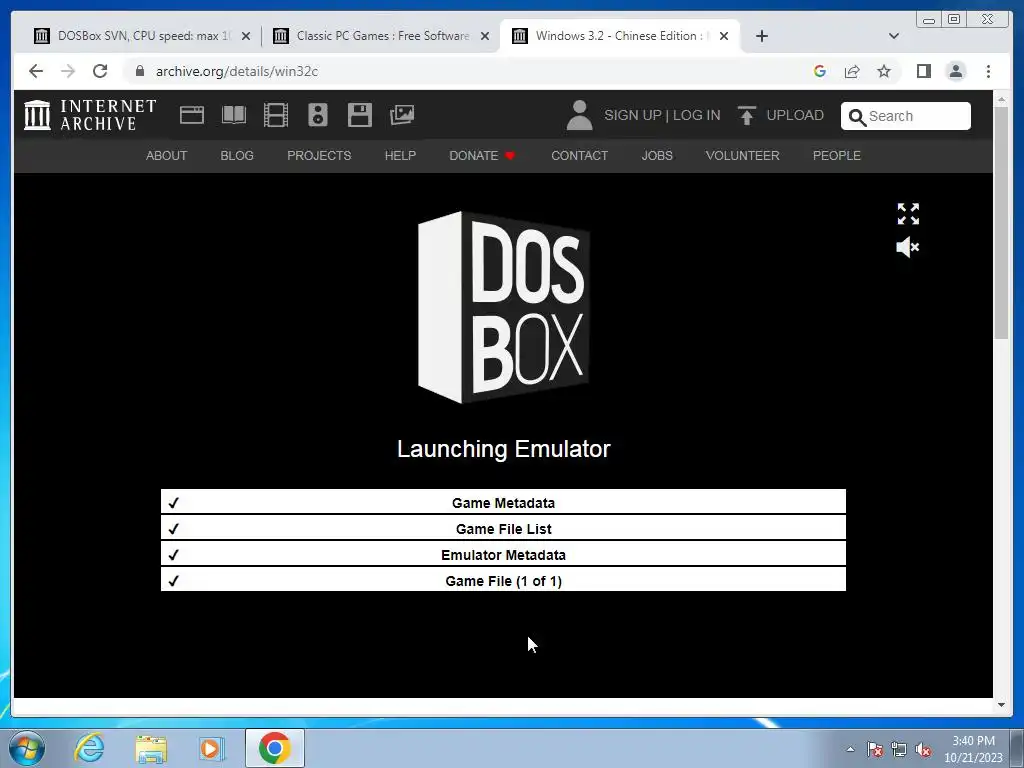This screenshot has height=768, width=1024.
Task: Open the ABOUT menu item
Action: pyautogui.click(x=167, y=155)
